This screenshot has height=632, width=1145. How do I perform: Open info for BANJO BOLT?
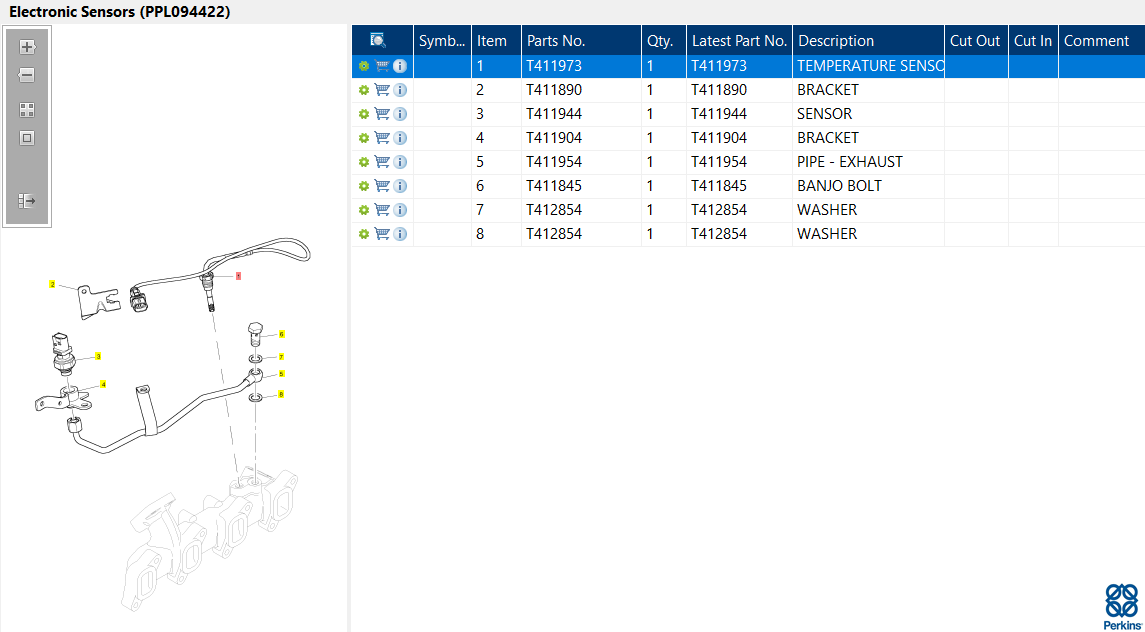point(399,186)
